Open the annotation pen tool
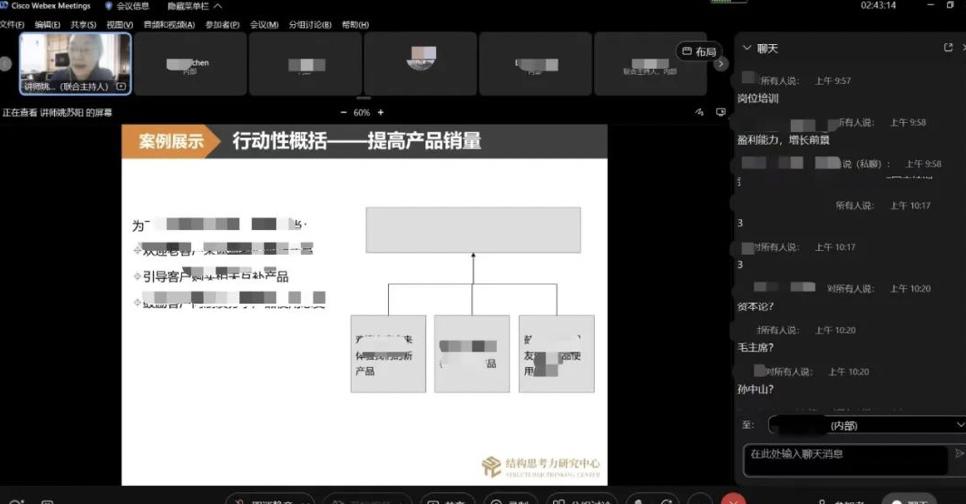966x504 pixels. [696, 113]
